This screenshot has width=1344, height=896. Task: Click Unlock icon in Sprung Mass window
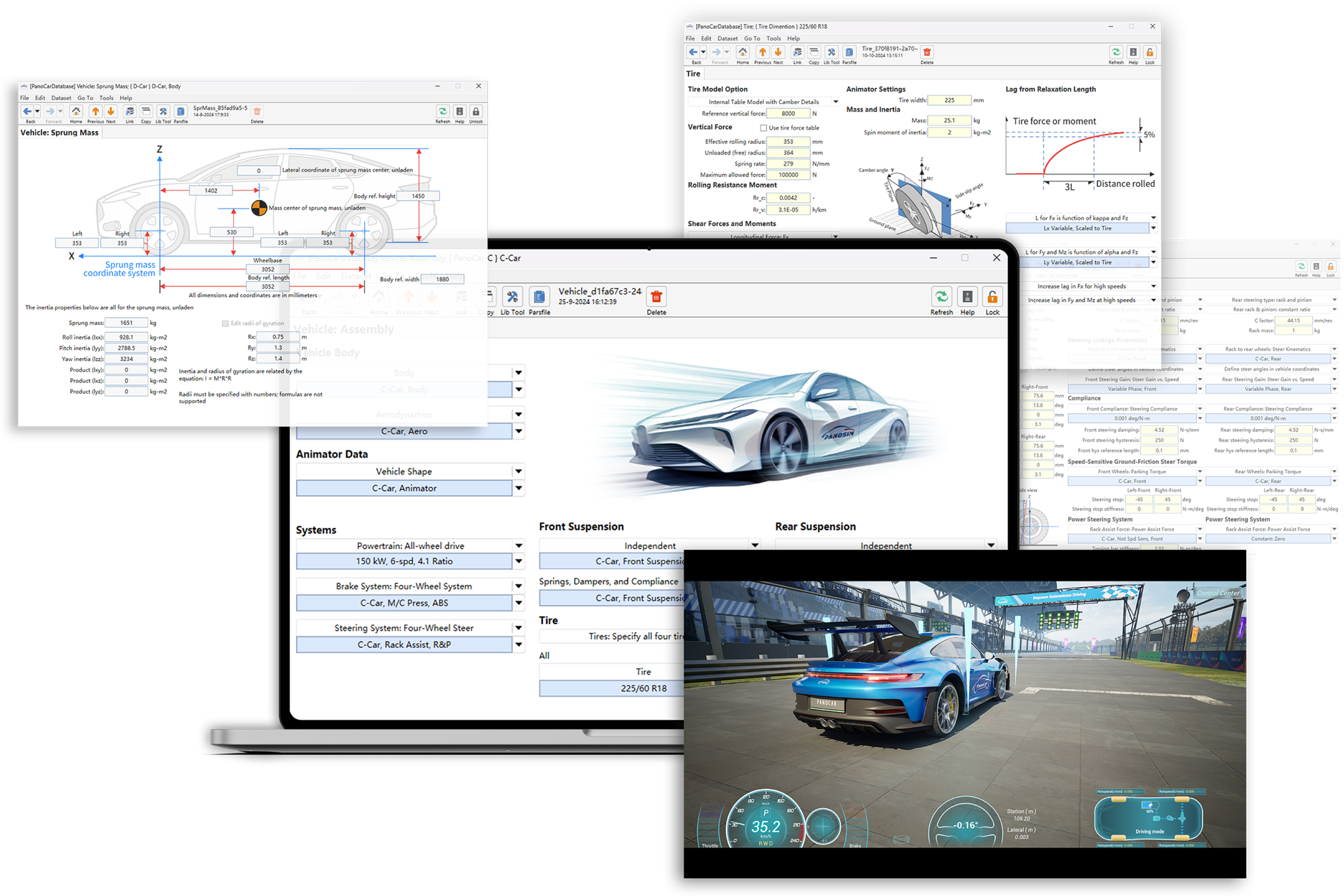click(x=476, y=112)
